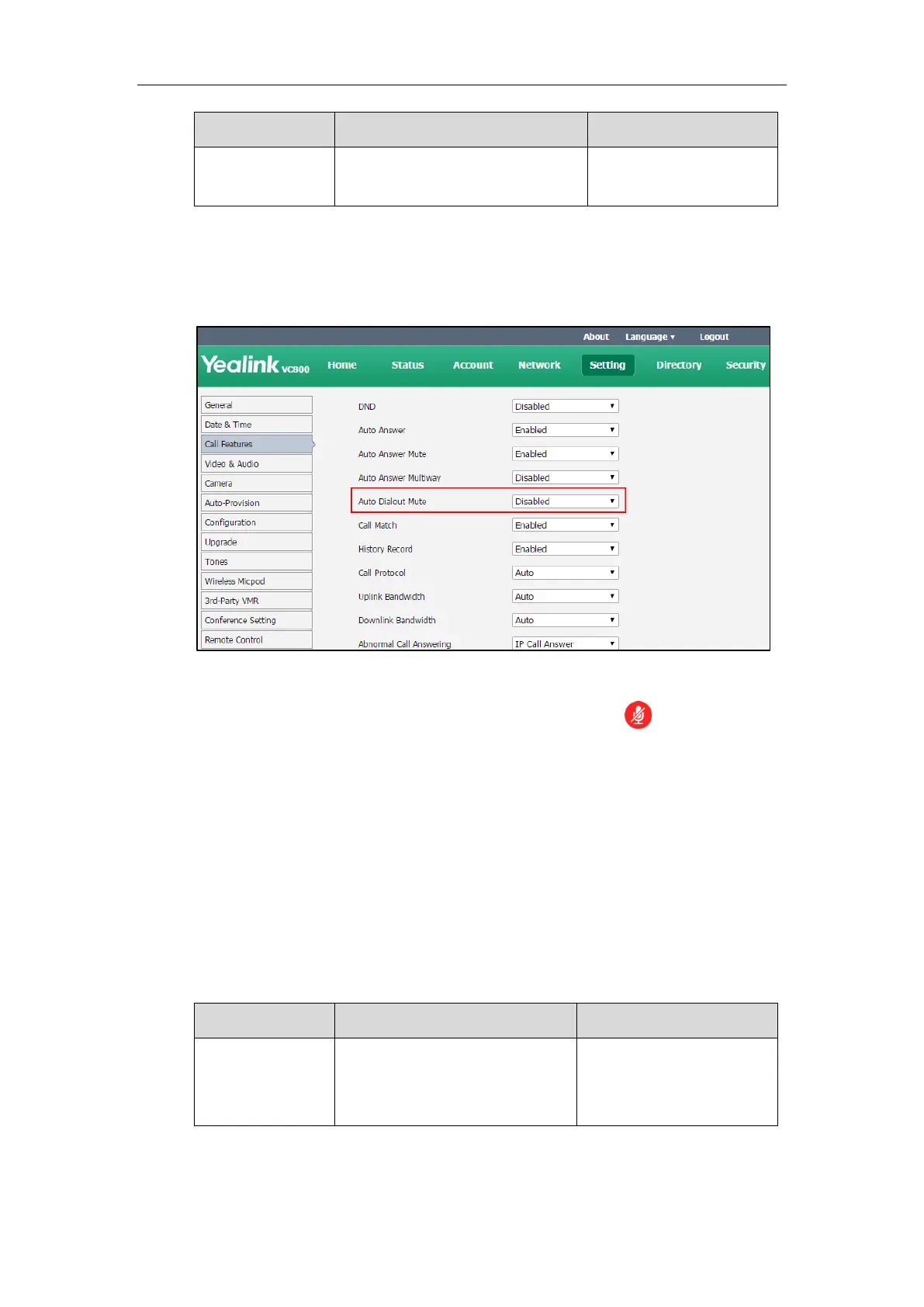Screen dimensions: 924x1307
Task: Open the Directory tab
Action: 679,365
